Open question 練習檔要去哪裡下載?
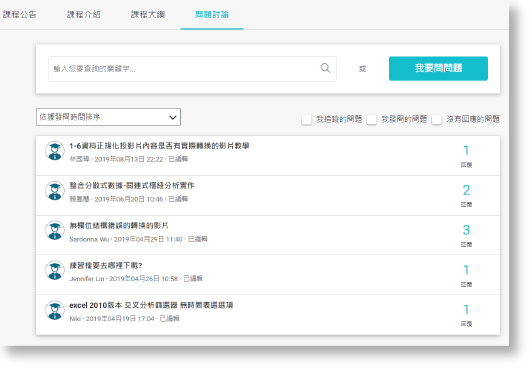 [106, 265]
